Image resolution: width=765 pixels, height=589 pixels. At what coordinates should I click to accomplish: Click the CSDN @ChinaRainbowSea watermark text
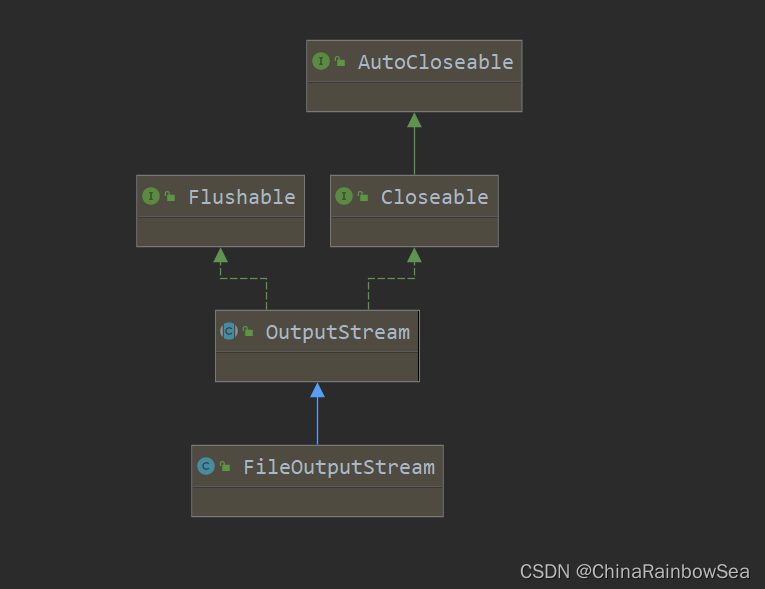[634, 571]
